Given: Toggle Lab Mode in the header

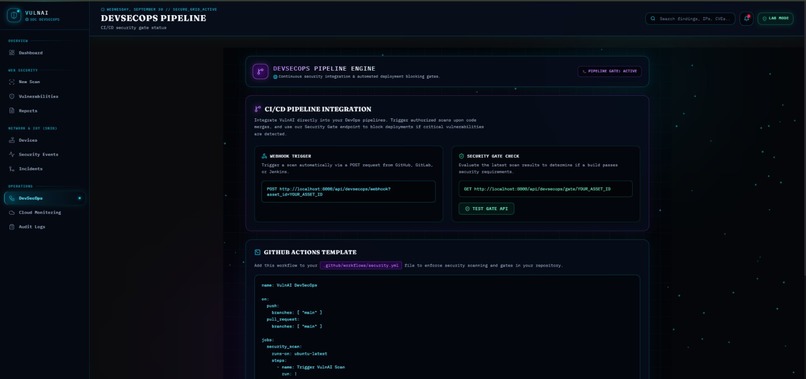Looking at the screenshot, I should [775, 19].
